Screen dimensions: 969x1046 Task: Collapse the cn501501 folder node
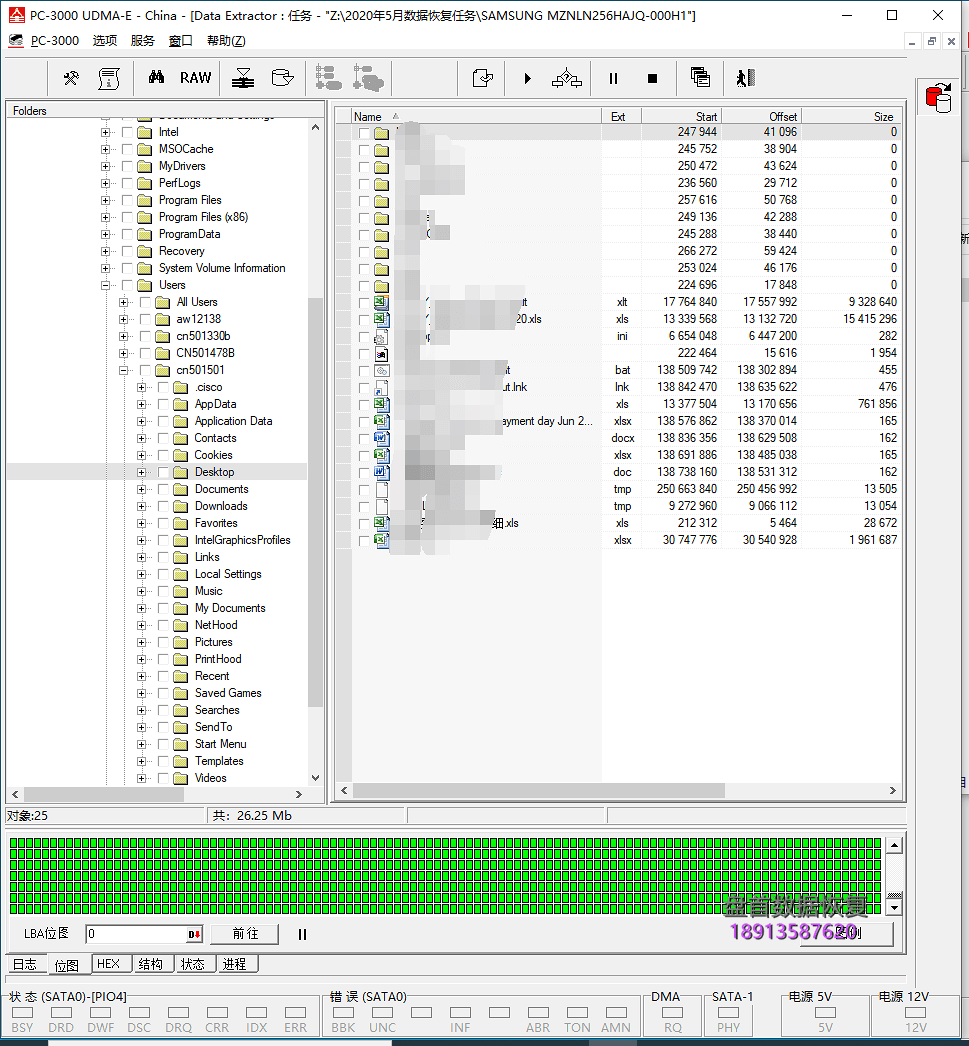click(123, 370)
